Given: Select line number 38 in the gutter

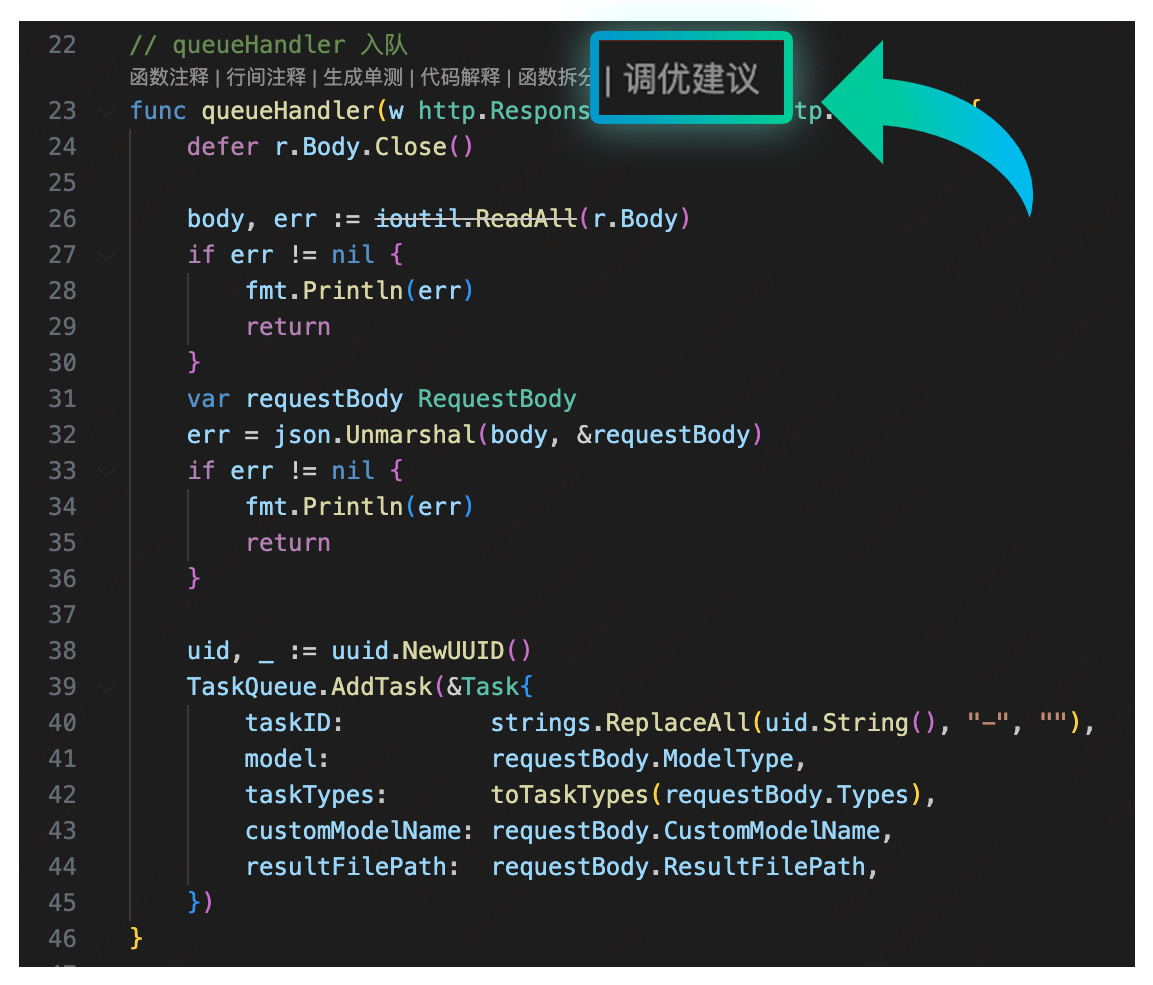Looking at the screenshot, I should point(62,650).
